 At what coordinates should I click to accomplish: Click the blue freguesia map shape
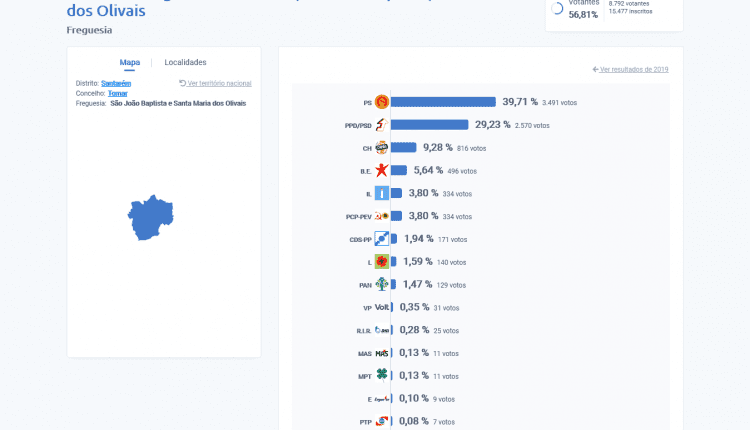[150, 218]
